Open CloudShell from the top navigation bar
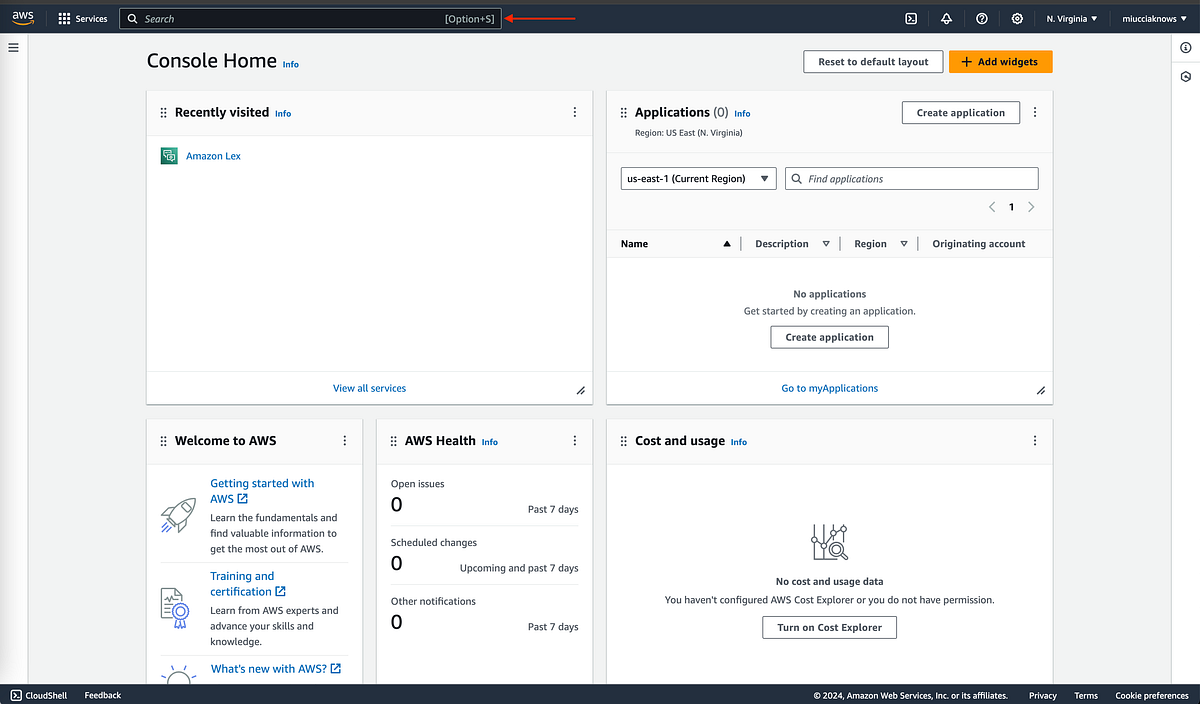1200x704 pixels. coord(910,18)
